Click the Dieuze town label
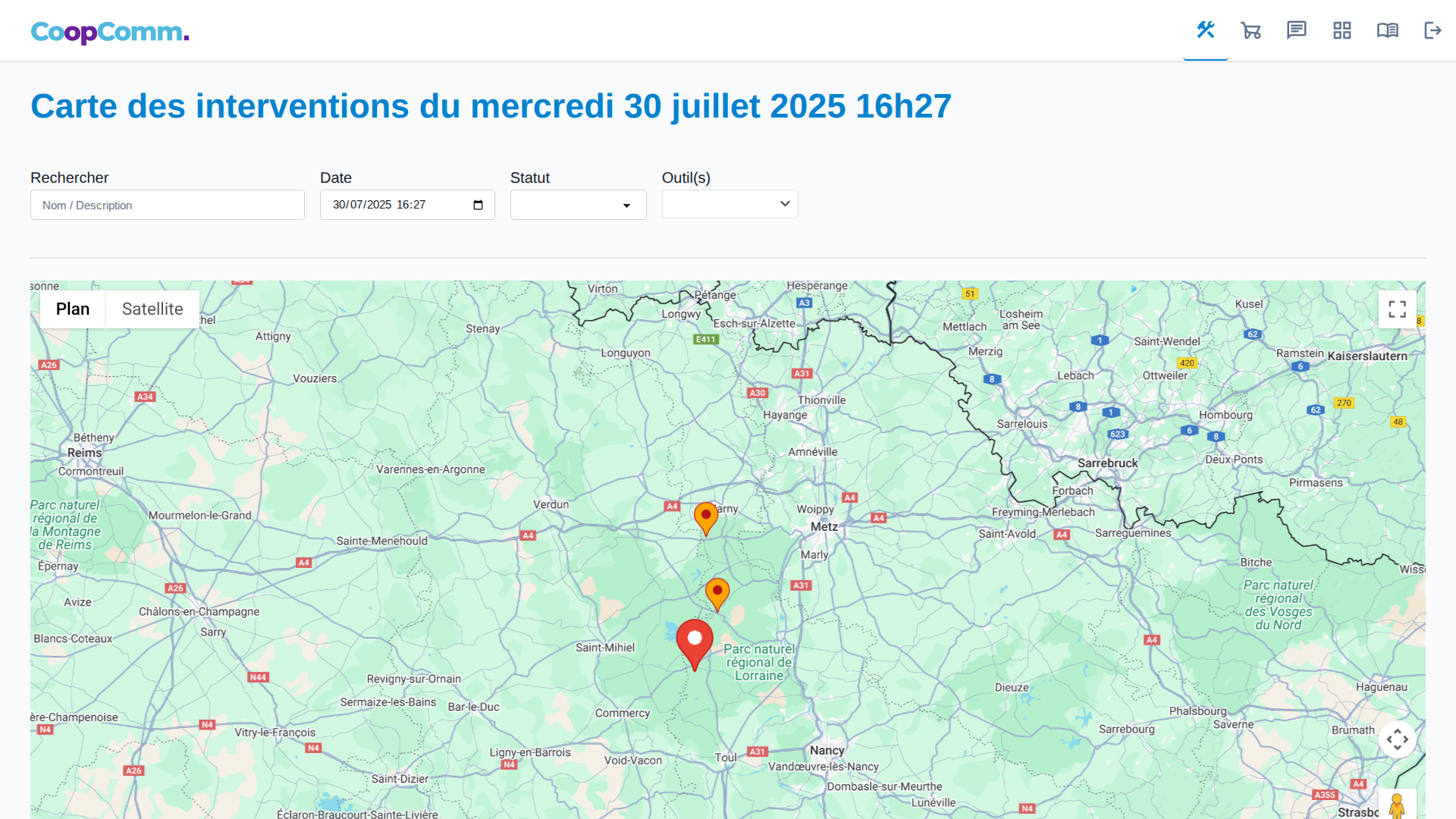This screenshot has width=1456, height=819. click(1012, 687)
